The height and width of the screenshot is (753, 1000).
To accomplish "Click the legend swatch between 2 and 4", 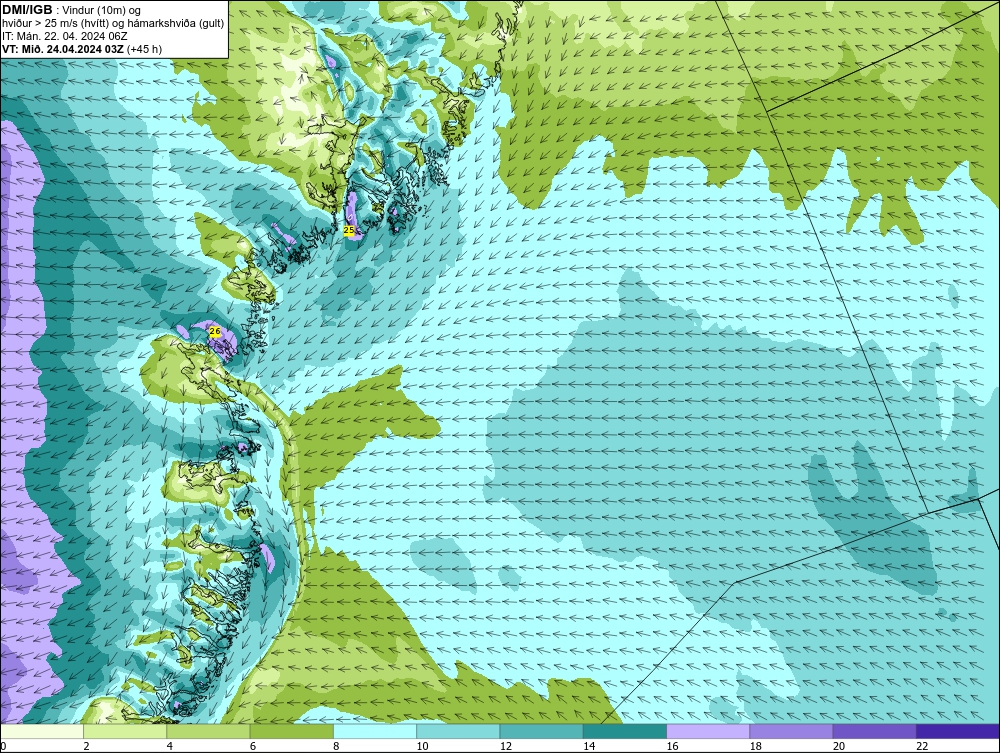I will click(x=125, y=731).
